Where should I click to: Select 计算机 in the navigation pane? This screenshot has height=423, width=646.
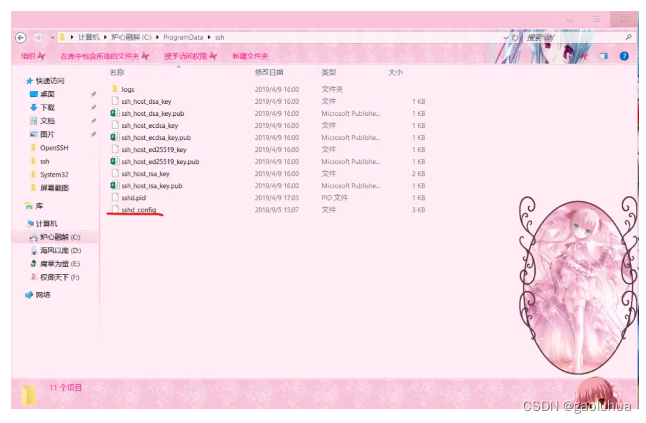(x=47, y=224)
